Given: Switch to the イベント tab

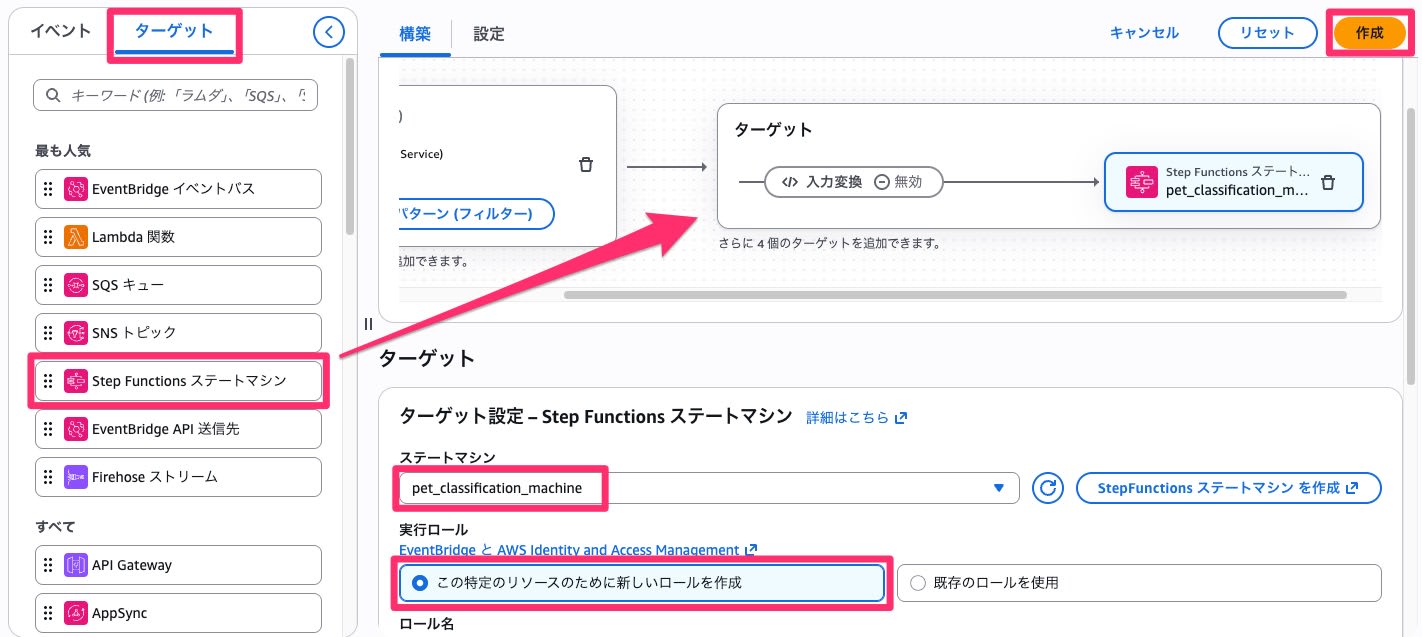Looking at the screenshot, I should point(61,31).
